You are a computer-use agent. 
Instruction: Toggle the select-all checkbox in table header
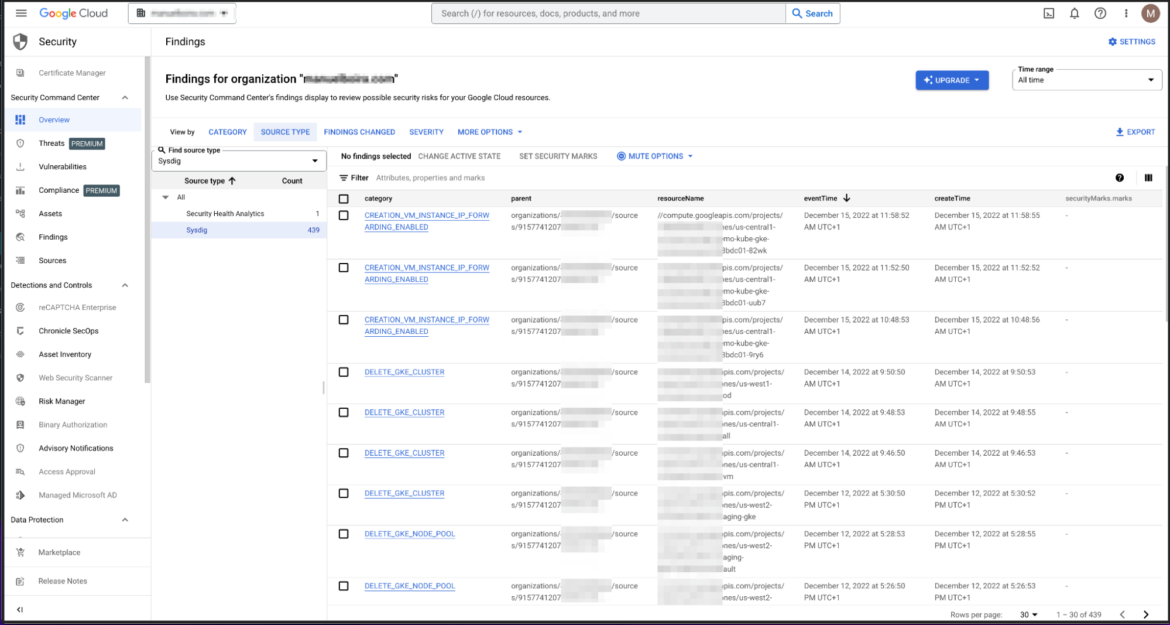[343, 198]
